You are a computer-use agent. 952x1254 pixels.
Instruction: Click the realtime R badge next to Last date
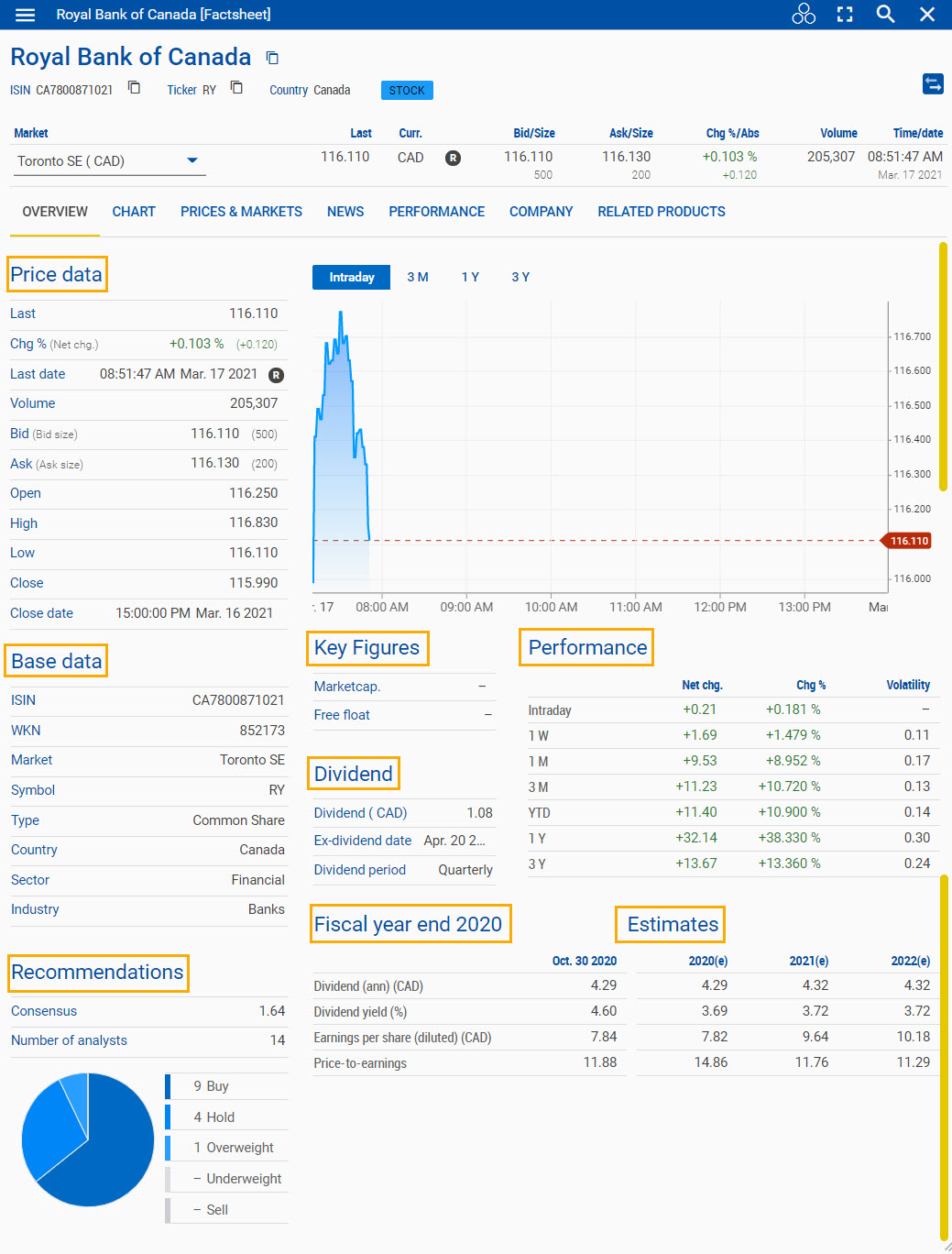(276, 375)
